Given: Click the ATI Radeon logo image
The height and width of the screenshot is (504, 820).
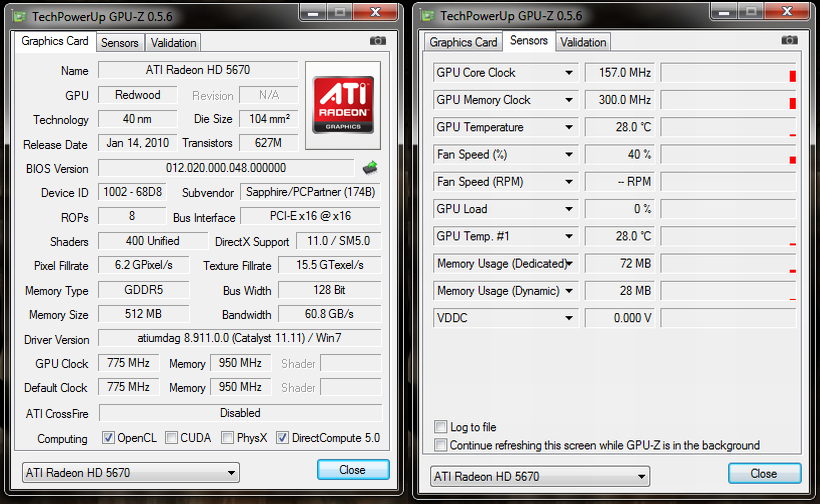Looking at the screenshot, I should (x=343, y=105).
